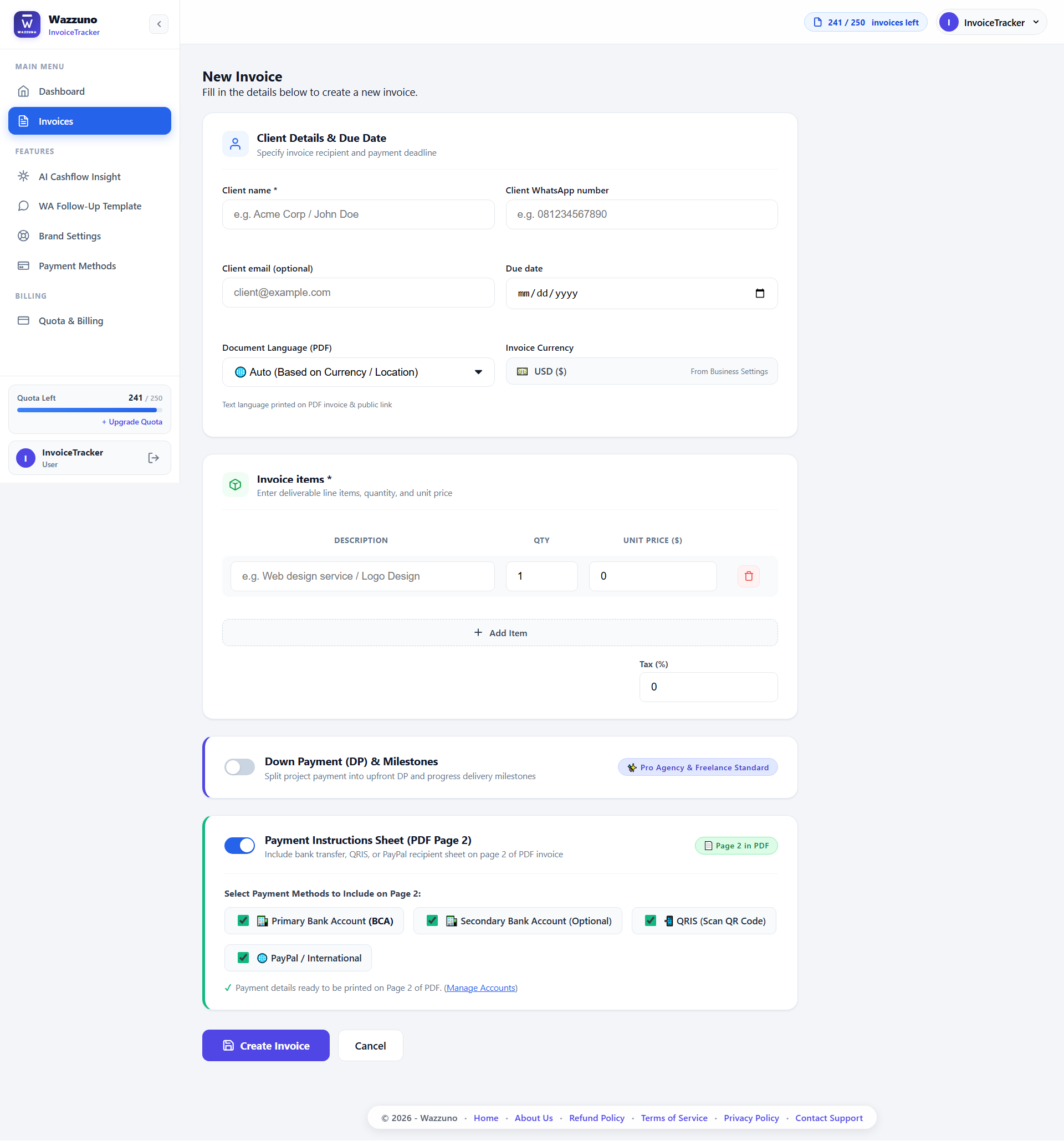Click the Home footer link

486,1118
